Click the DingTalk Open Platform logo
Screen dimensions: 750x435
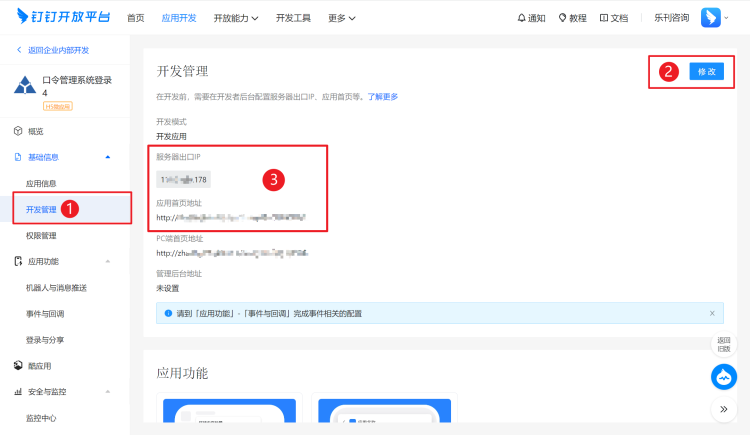tap(63, 17)
